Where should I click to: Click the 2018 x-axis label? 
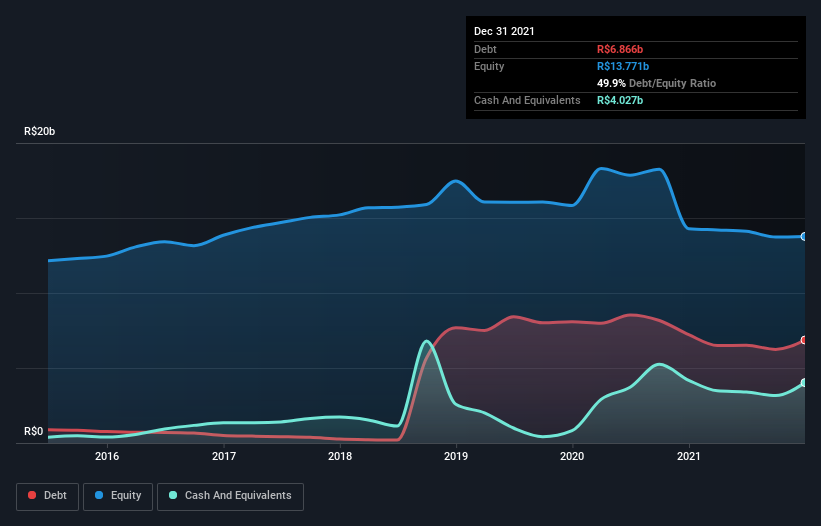(340, 456)
